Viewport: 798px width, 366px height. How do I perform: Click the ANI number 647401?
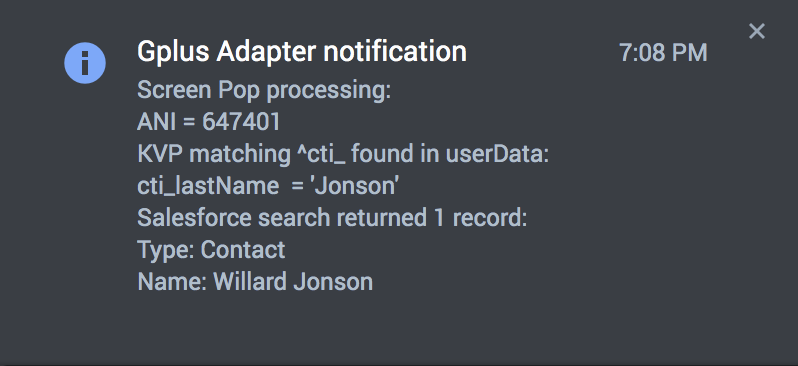coord(241,122)
